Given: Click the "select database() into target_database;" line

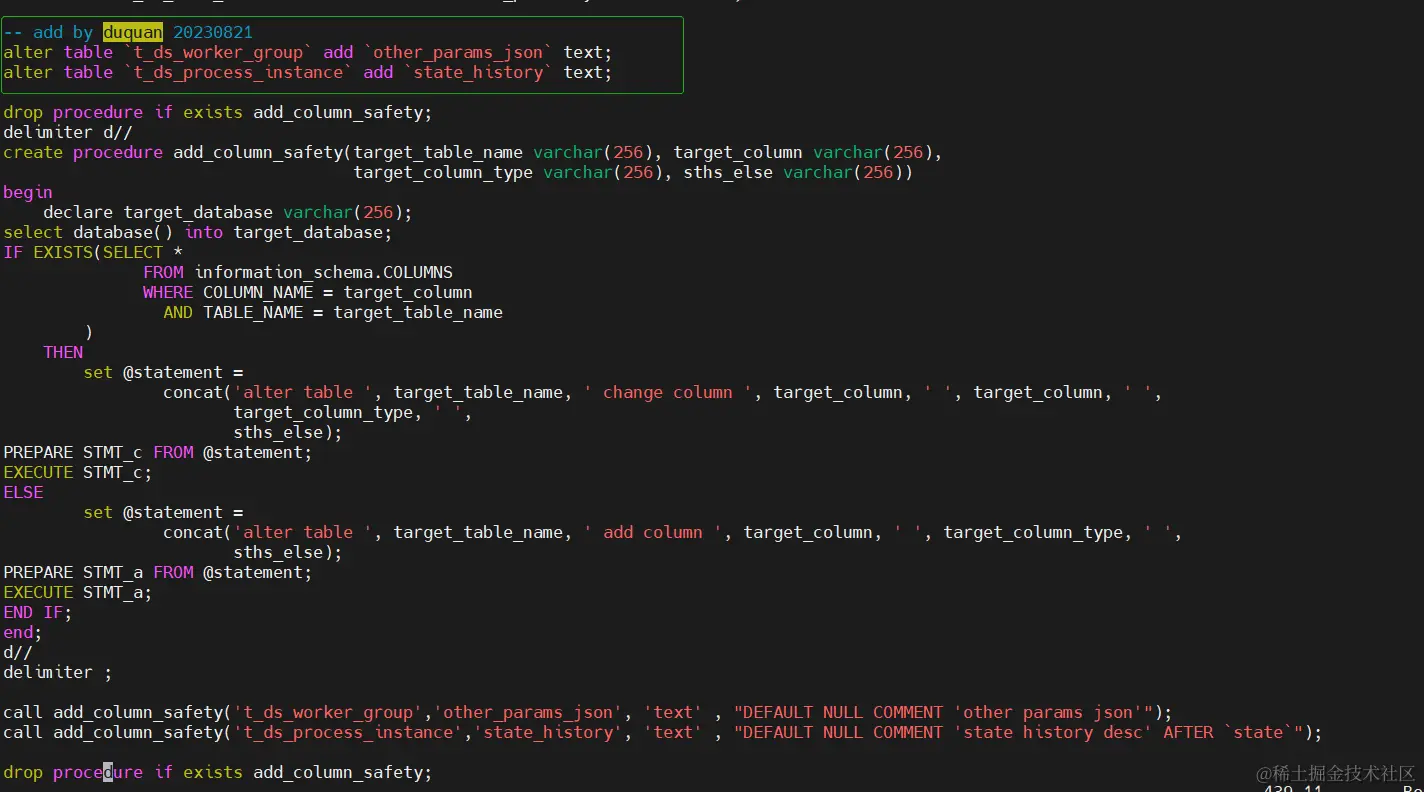Looking at the screenshot, I should 198,232.
